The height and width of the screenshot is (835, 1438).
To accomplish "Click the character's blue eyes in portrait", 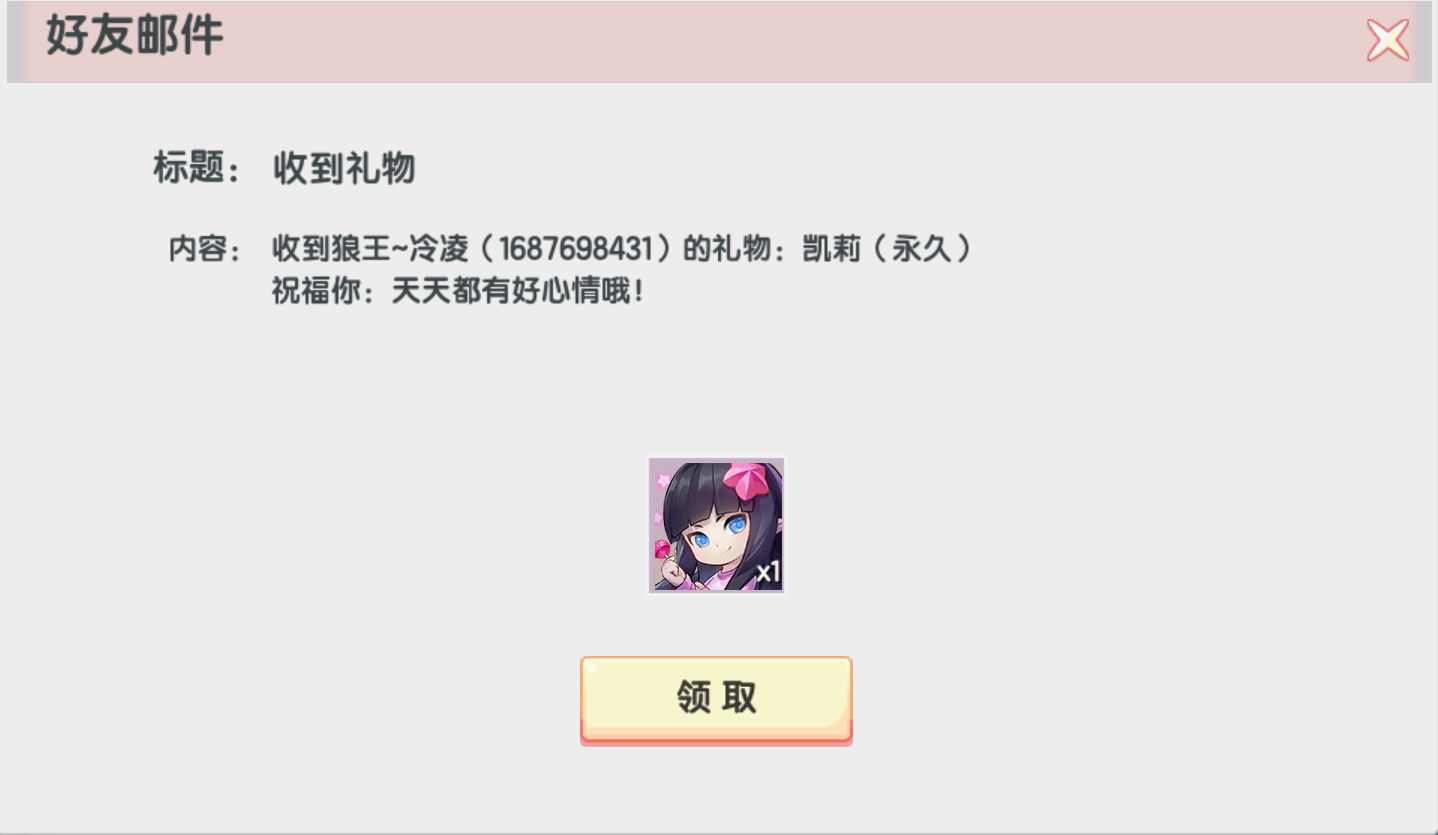I will (717, 534).
